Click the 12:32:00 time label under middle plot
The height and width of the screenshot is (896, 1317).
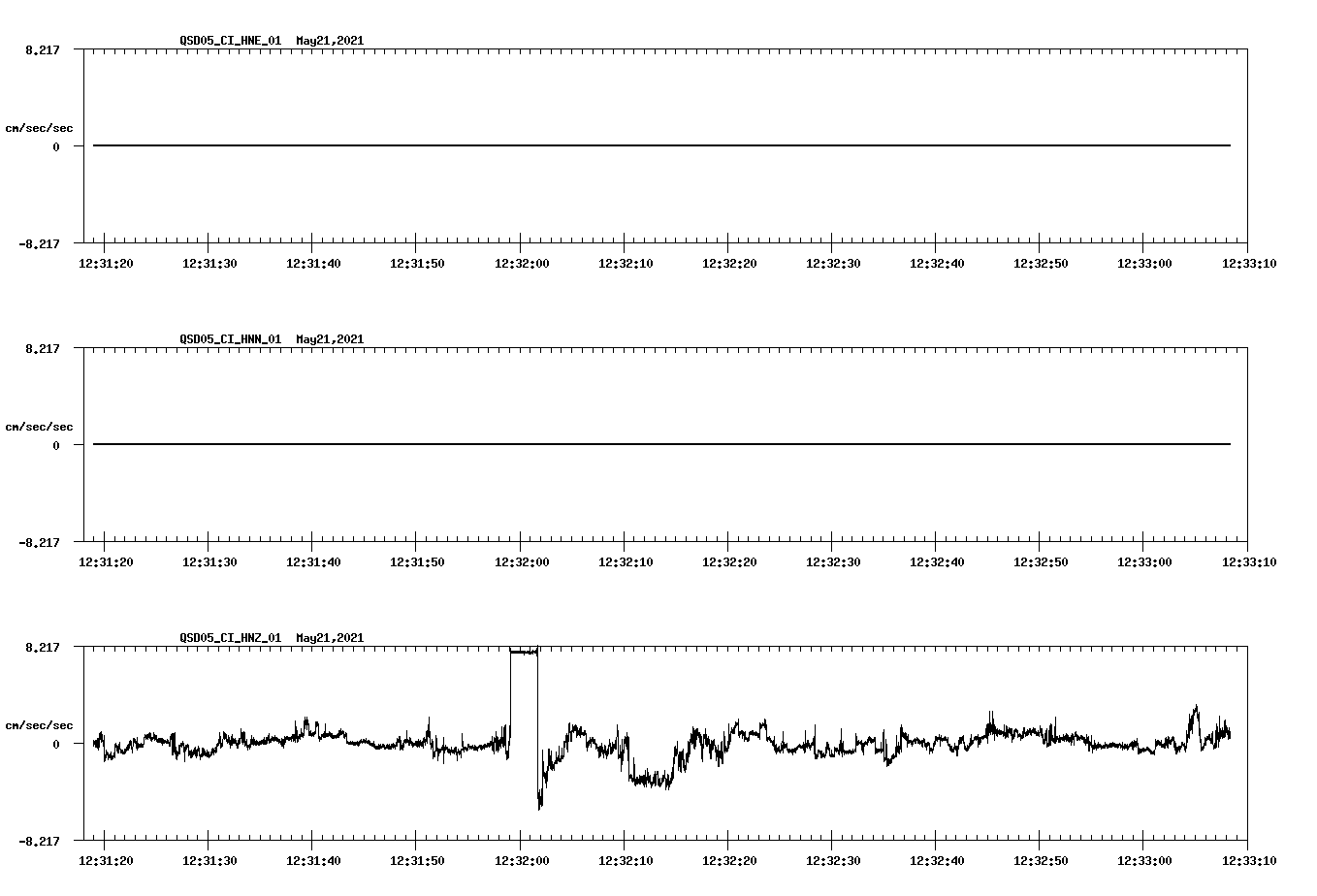pyautogui.click(x=525, y=560)
